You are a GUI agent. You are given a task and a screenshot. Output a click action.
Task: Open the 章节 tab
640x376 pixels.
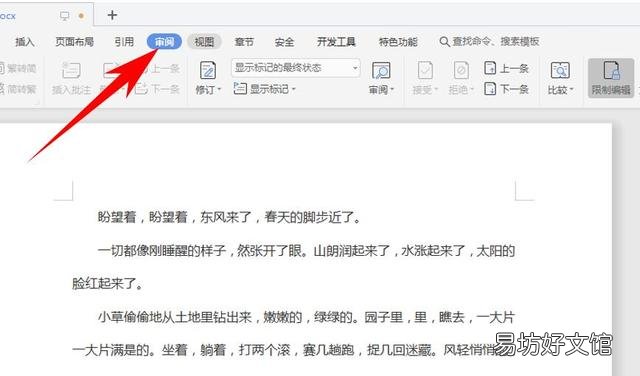[x=244, y=42]
